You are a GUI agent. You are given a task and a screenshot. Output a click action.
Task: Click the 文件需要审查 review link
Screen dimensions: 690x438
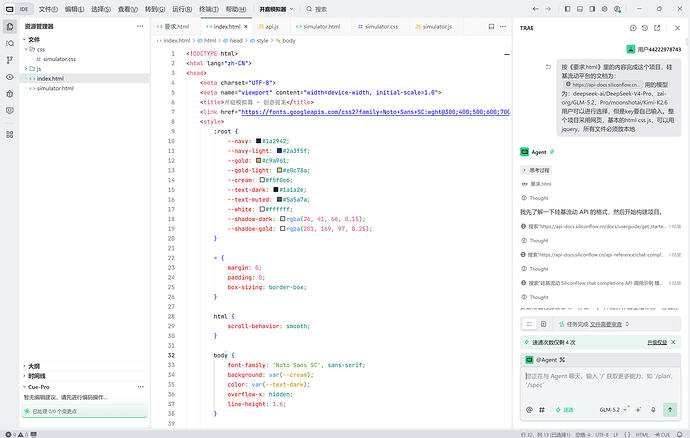tap(606, 324)
